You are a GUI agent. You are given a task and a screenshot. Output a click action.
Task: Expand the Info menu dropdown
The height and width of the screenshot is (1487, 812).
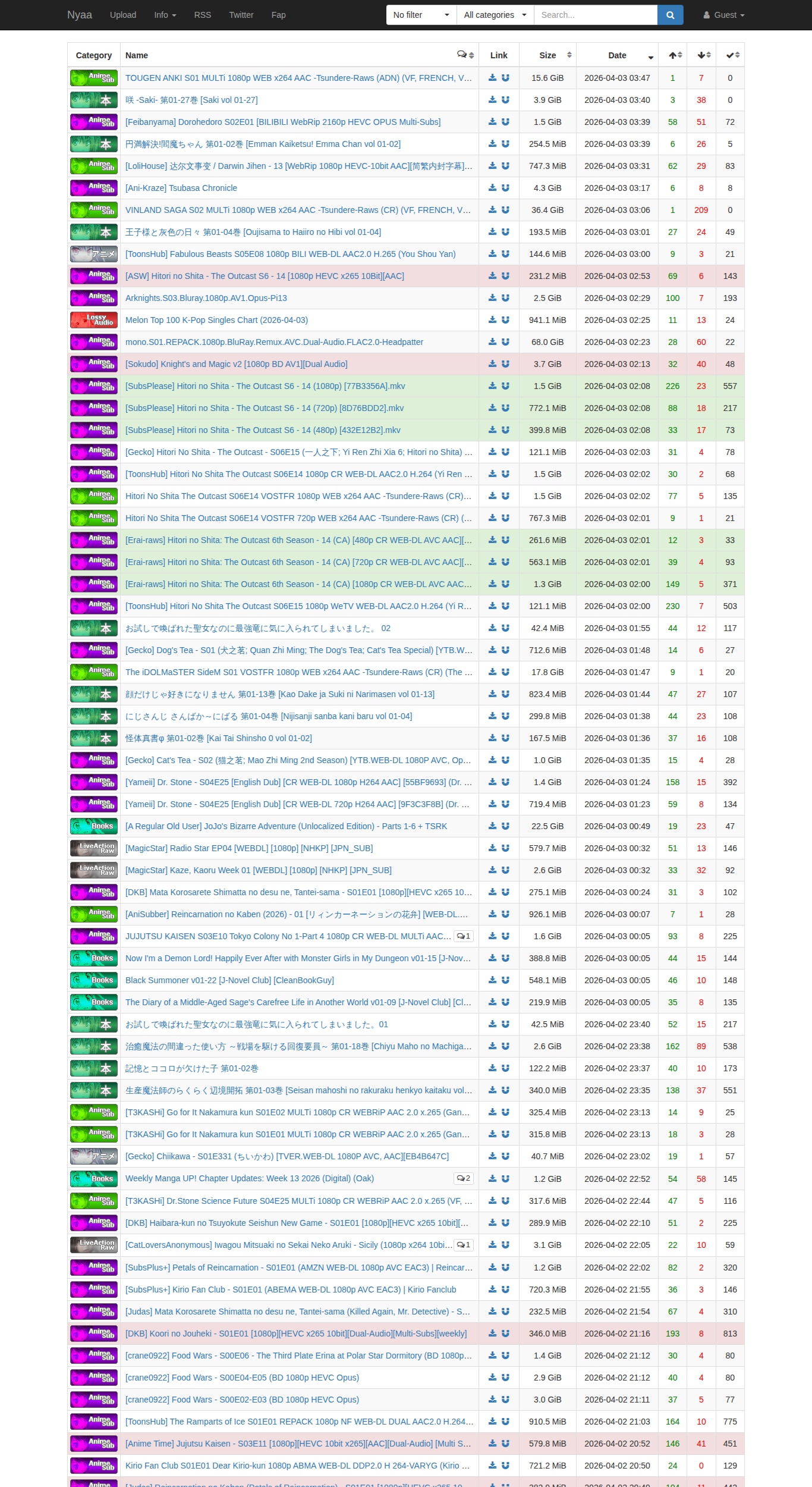165,15
